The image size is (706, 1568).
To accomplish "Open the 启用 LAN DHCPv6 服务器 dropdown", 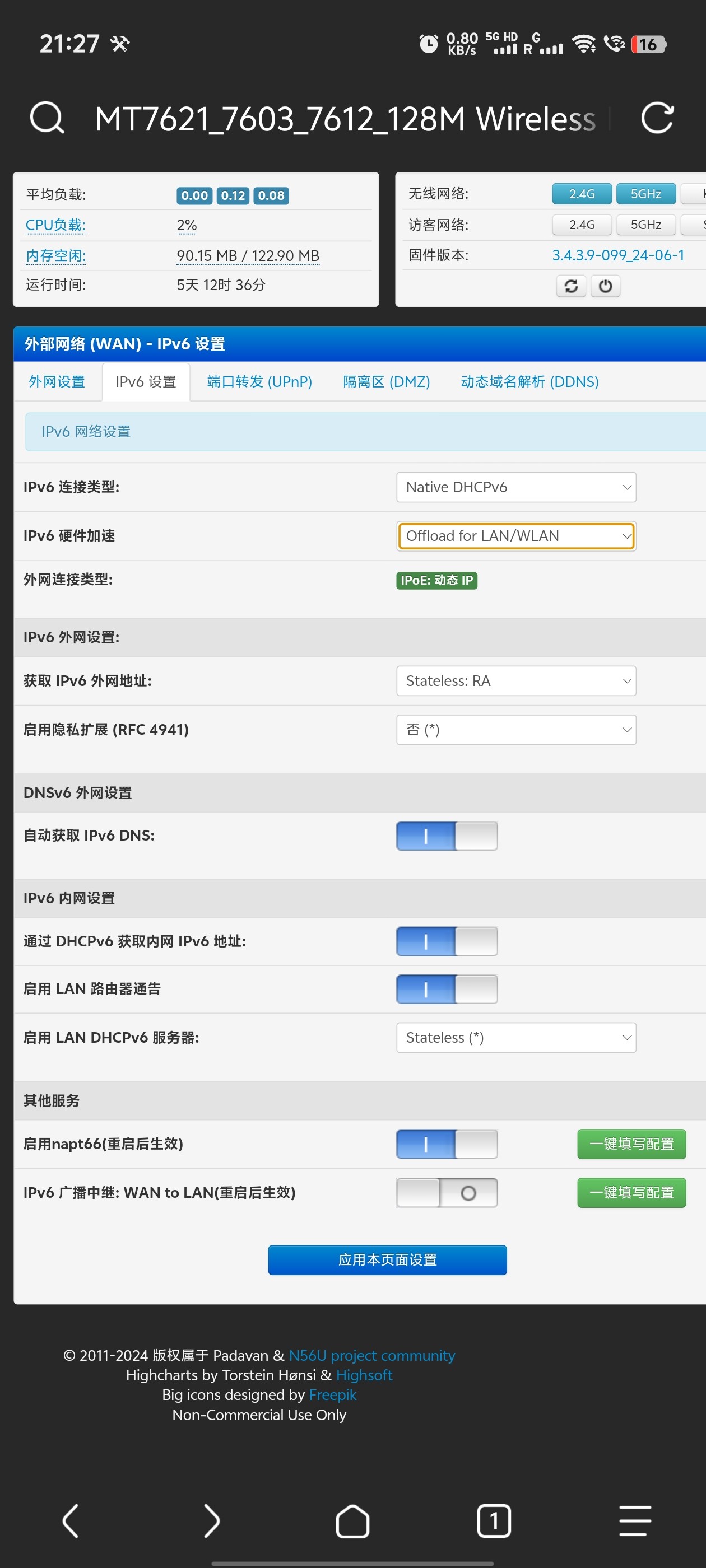I will (516, 1037).
